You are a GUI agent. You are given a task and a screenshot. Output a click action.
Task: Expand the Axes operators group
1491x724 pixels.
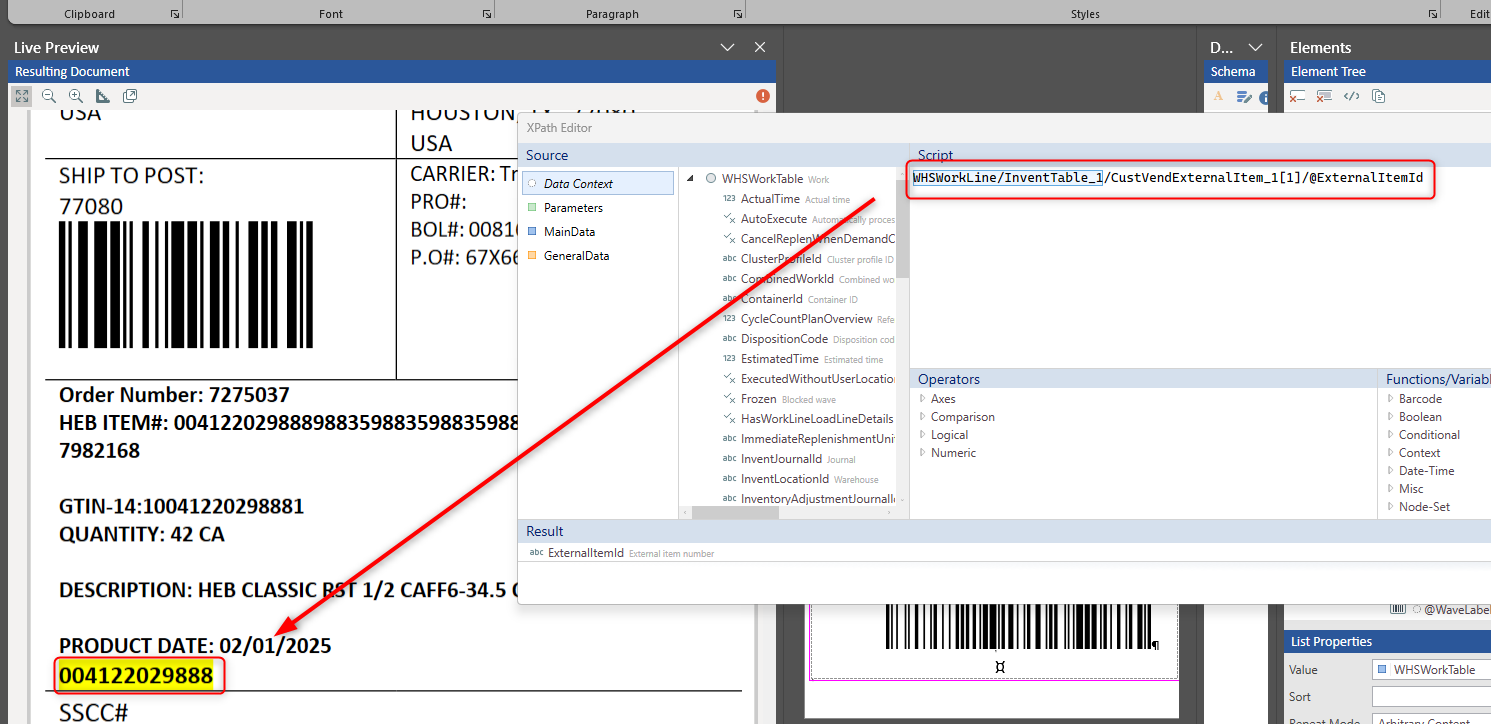pos(922,399)
